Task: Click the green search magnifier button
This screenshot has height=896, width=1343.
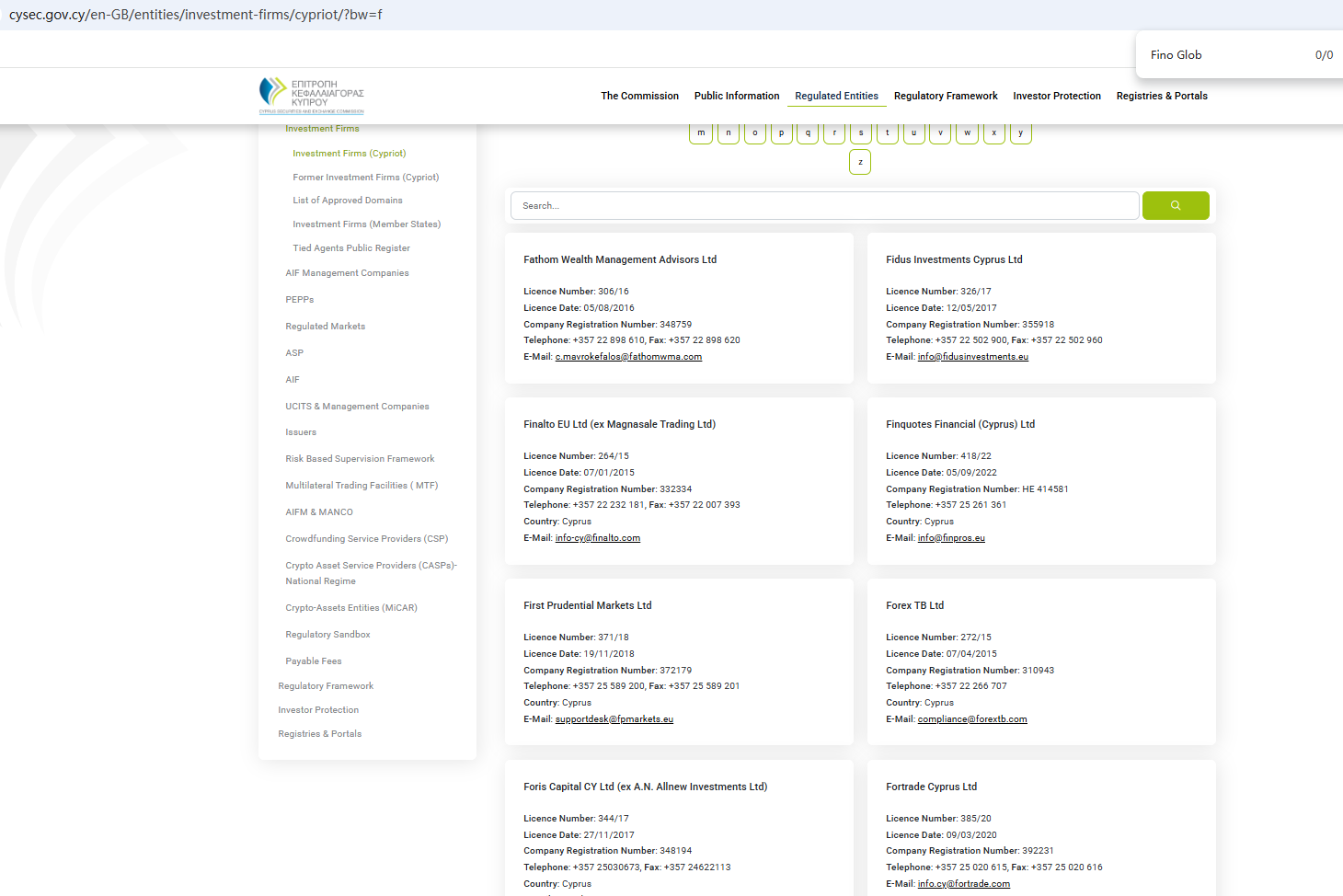Action: coord(1175,206)
